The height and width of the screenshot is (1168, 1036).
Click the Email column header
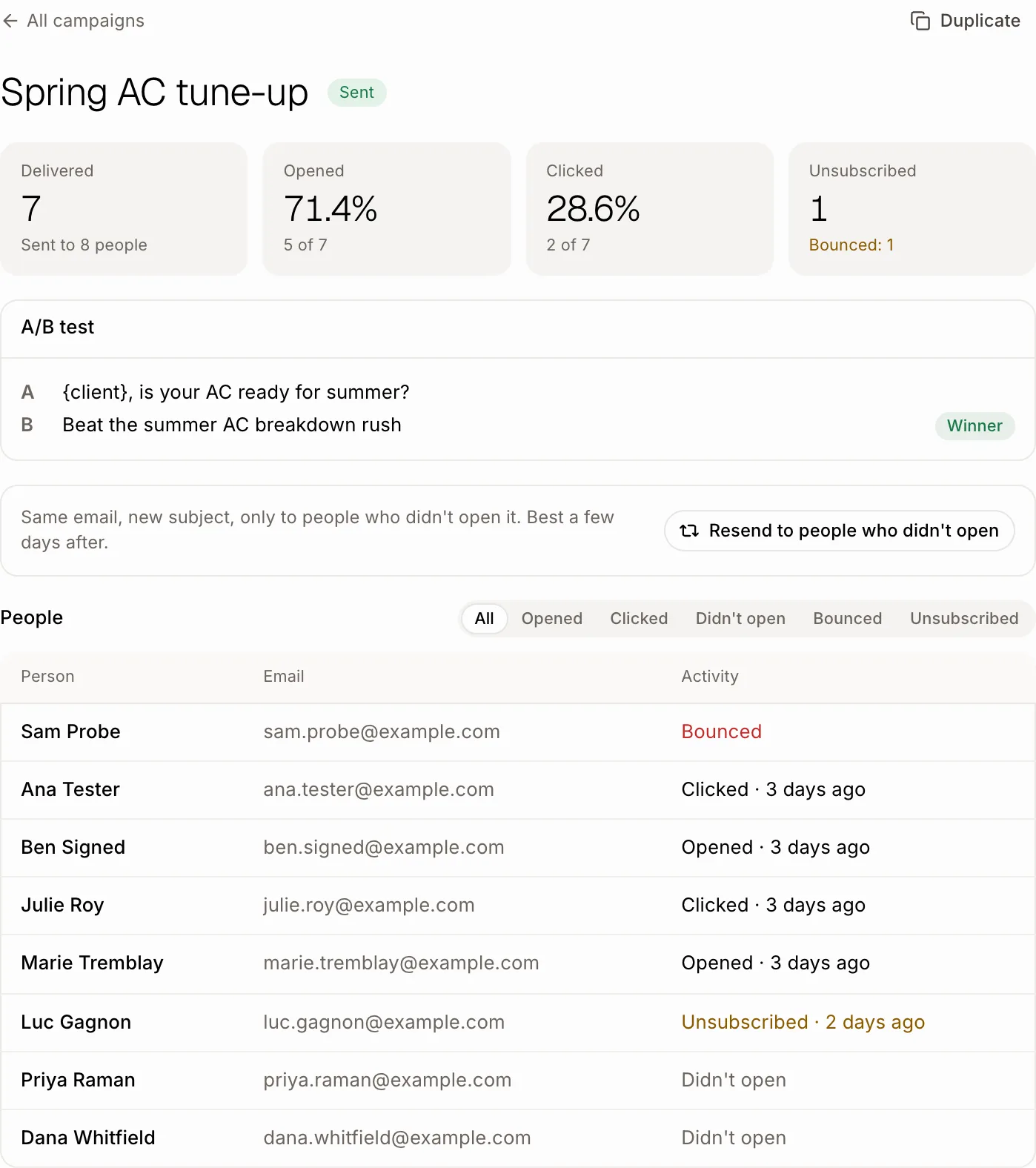point(284,677)
